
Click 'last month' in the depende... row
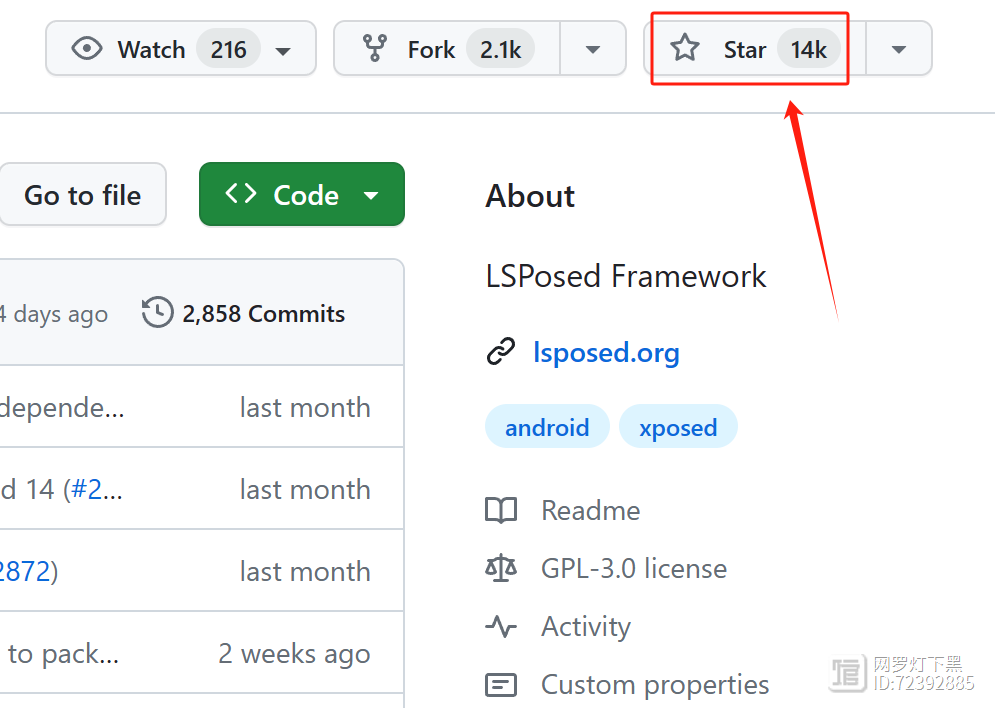(x=305, y=407)
